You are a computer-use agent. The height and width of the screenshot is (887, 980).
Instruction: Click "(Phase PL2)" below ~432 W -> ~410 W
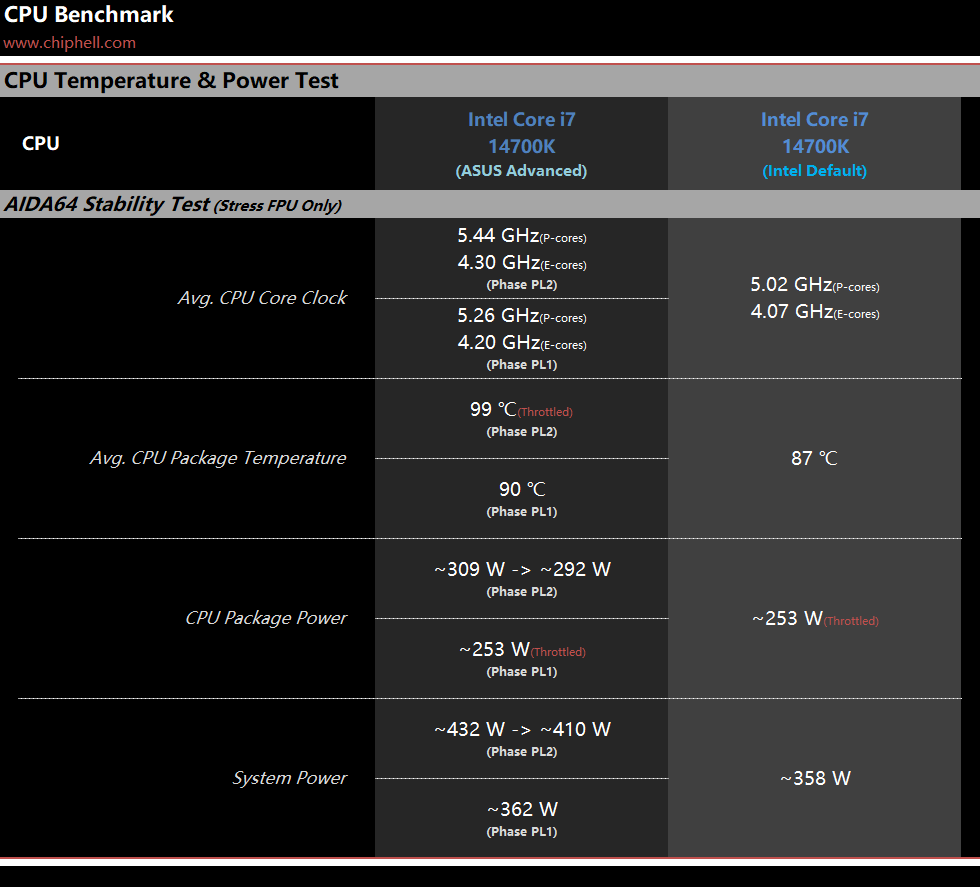tap(522, 751)
